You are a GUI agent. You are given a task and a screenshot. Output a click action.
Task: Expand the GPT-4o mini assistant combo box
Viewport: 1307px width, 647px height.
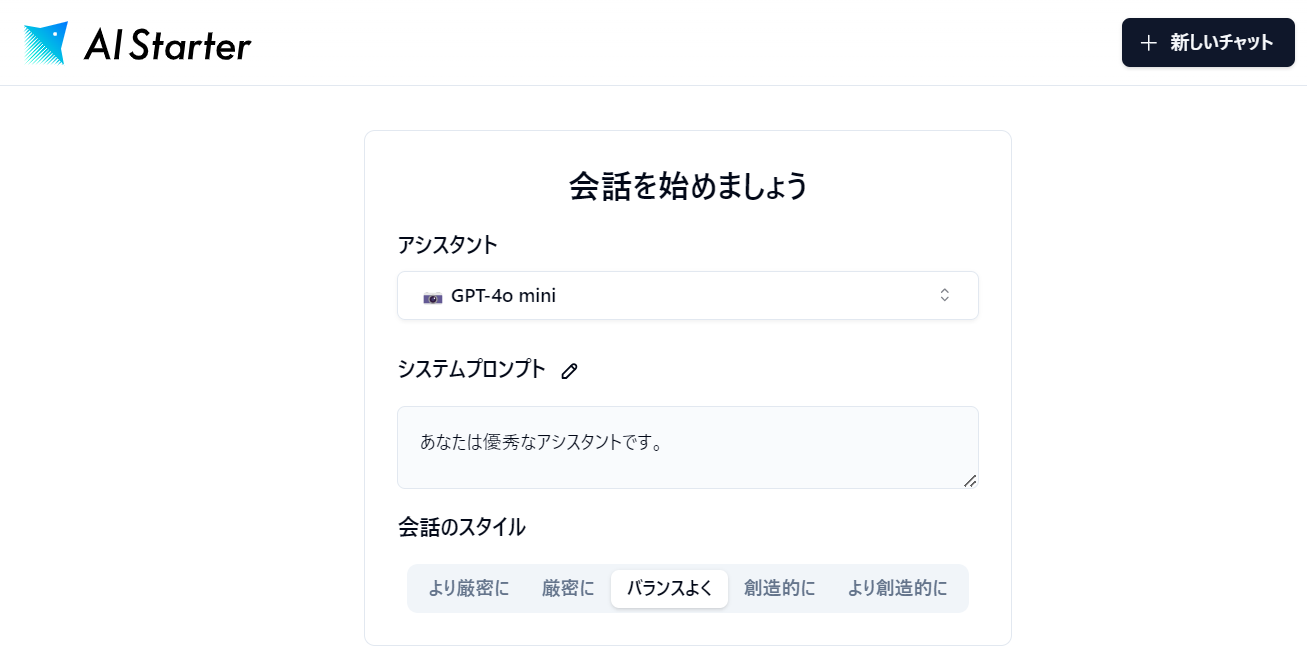(687, 296)
